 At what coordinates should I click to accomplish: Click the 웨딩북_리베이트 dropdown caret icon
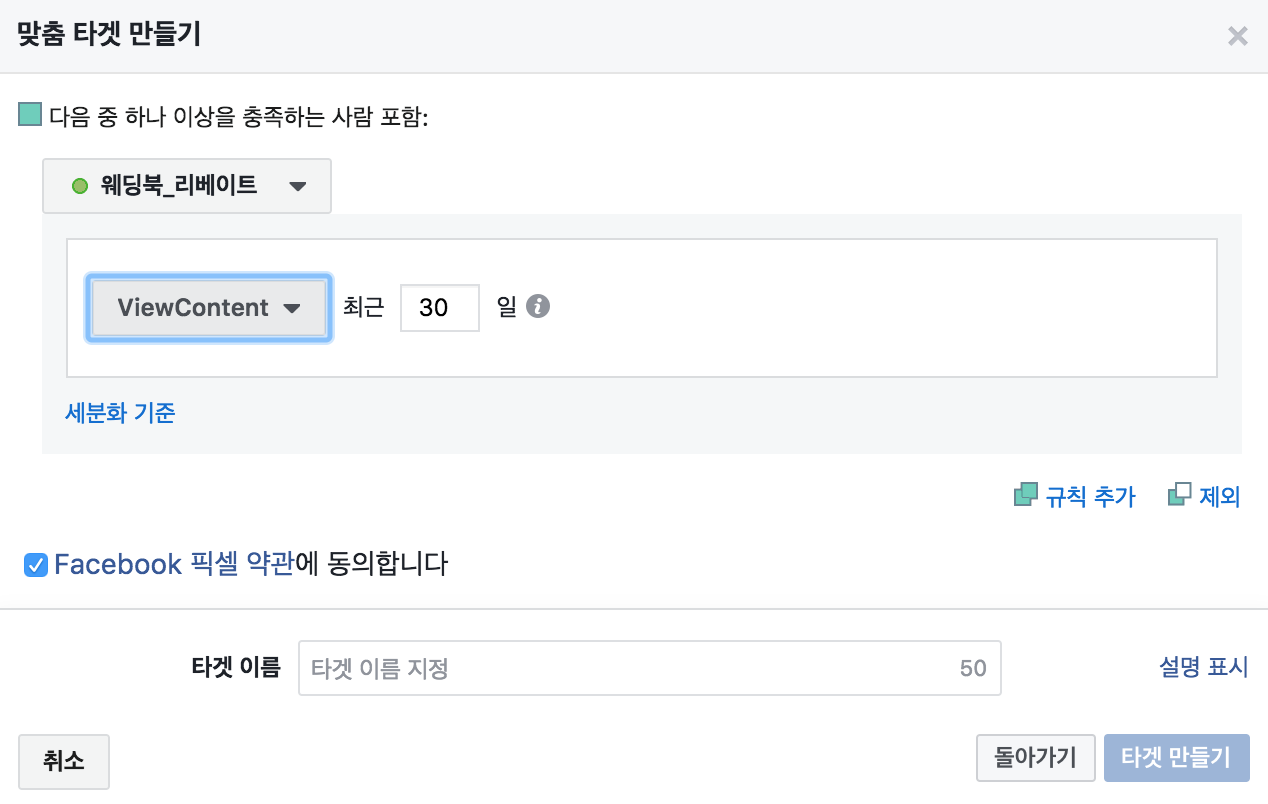point(299,186)
